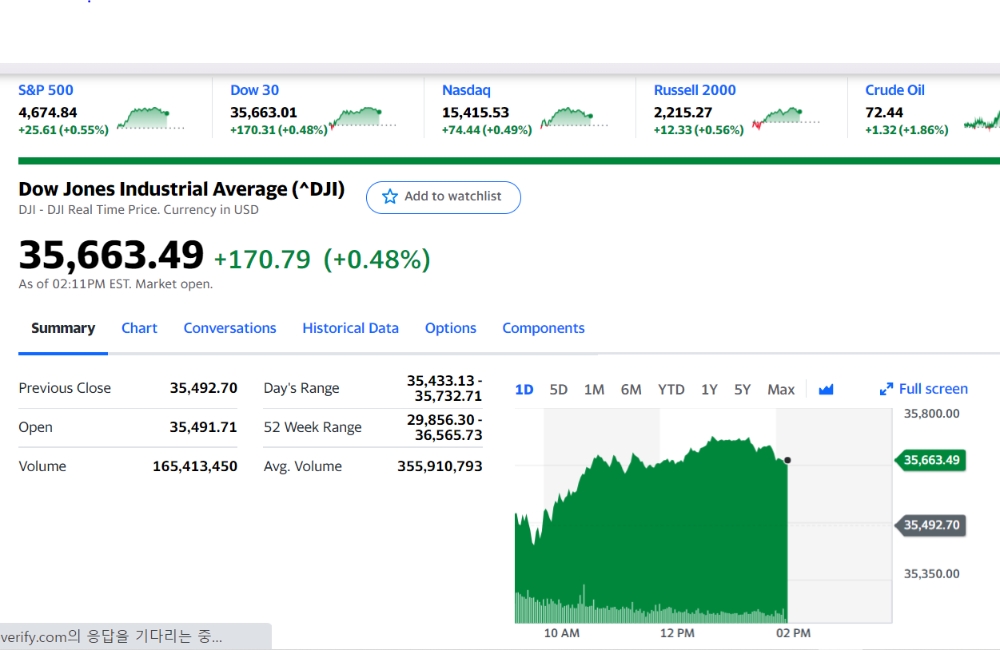Click the 10 AM time axis label
1000x650 pixels.
(x=561, y=633)
